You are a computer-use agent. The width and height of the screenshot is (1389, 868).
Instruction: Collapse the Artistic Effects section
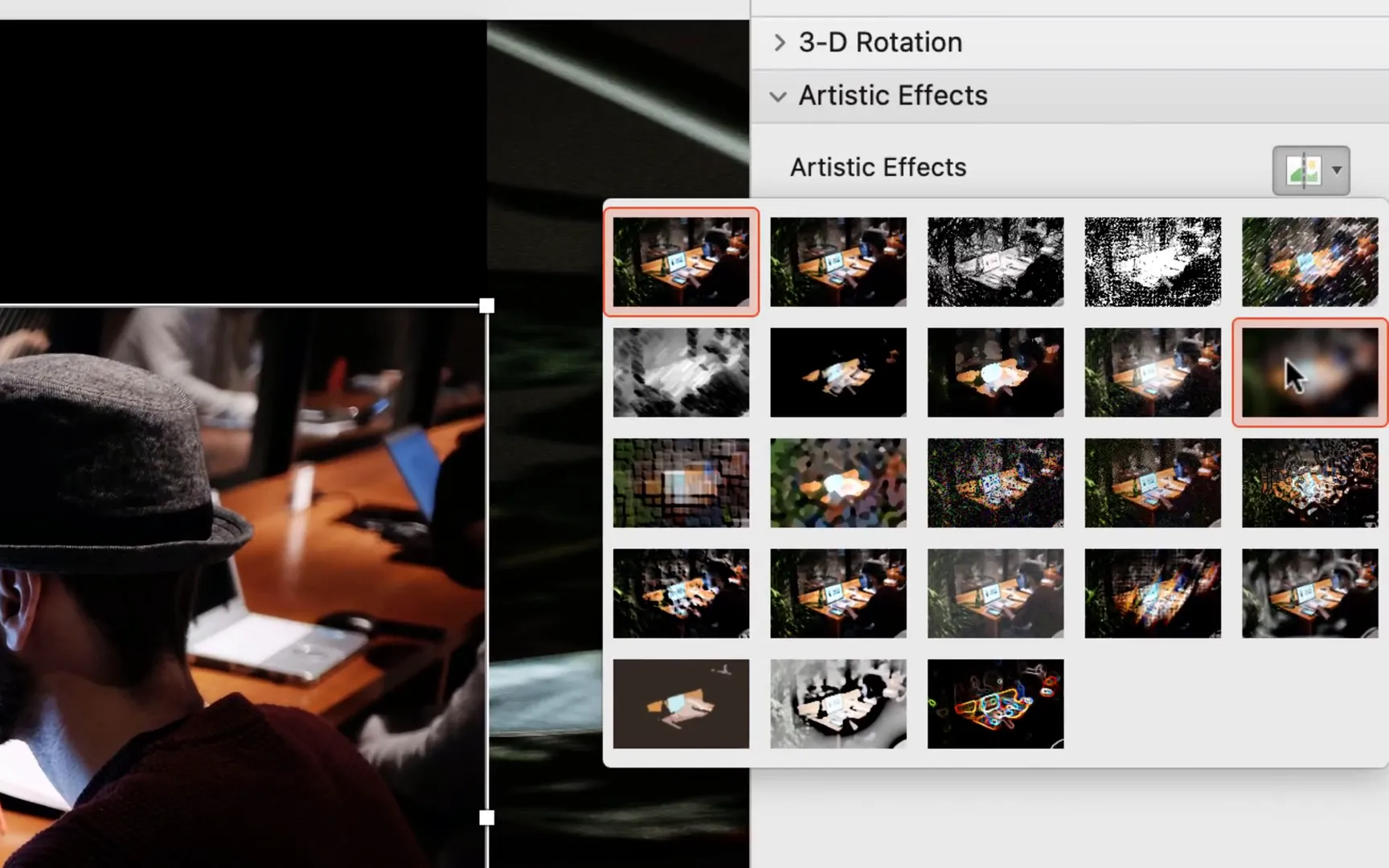[x=892, y=95]
